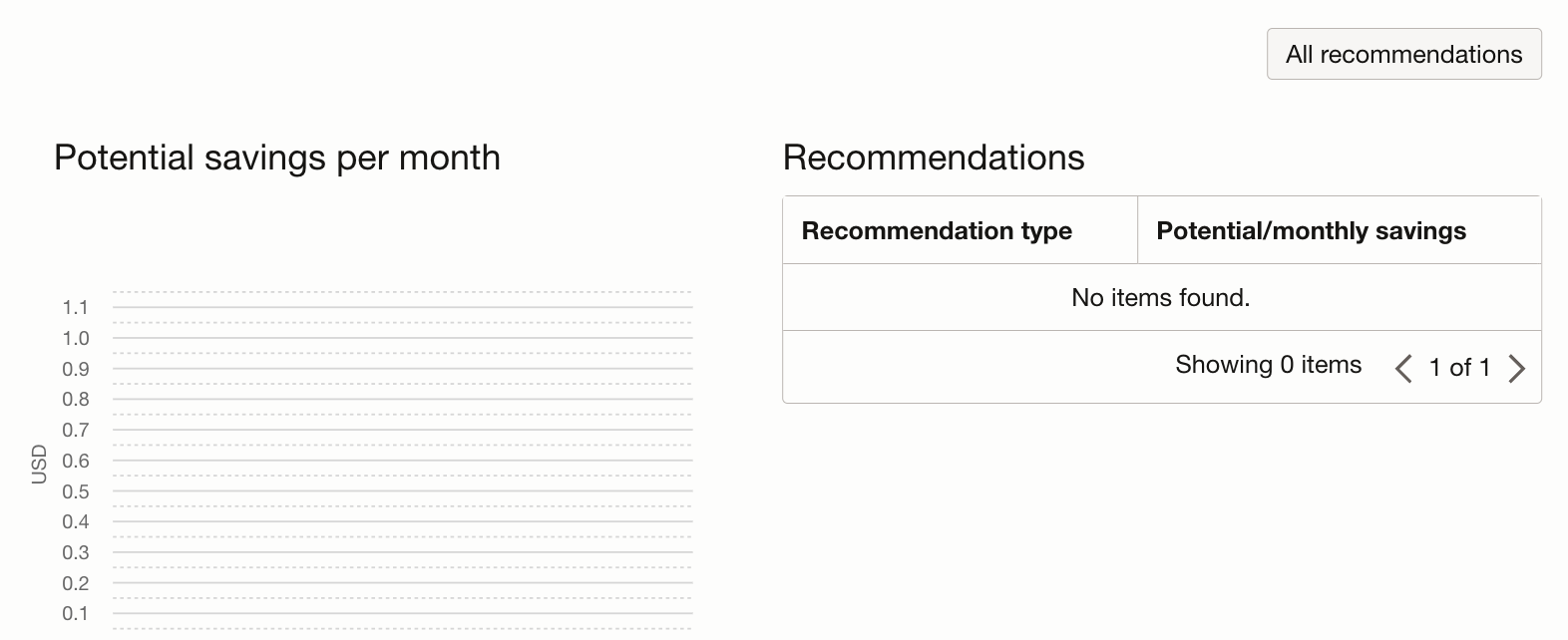The height and width of the screenshot is (640, 1568).
Task: Click the 0.2 y-axis tick label
Action: pyautogui.click(x=76, y=583)
